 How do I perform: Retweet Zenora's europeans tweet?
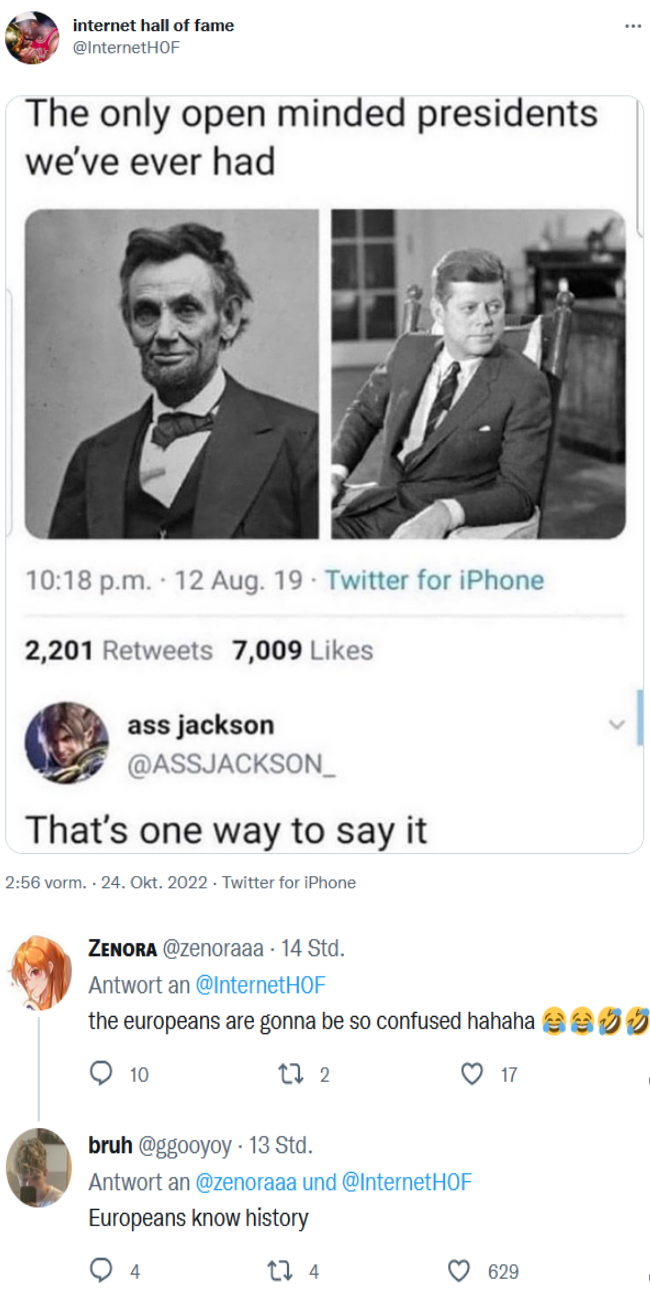coord(285,1074)
